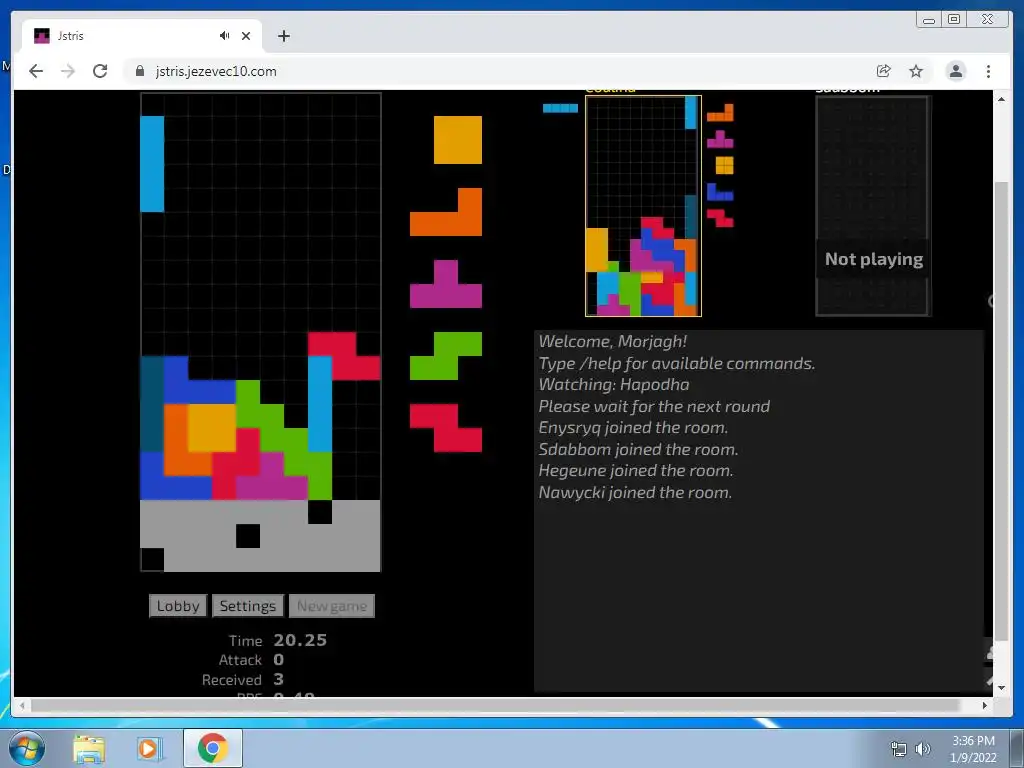
Task: Open the network tray icon
Action: [x=899, y=749]
